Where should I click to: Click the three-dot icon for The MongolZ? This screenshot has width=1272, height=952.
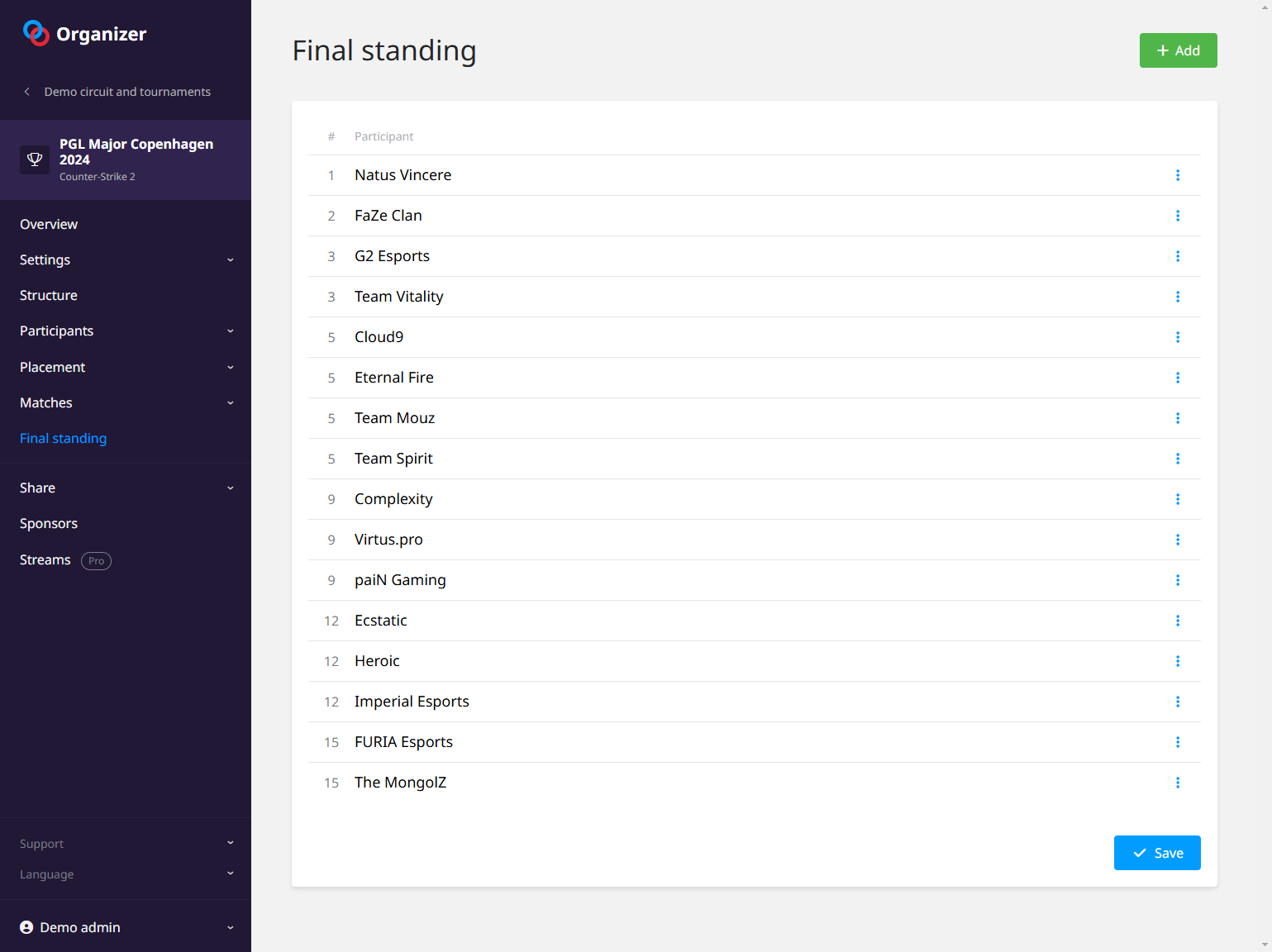tap(1178, 783)
